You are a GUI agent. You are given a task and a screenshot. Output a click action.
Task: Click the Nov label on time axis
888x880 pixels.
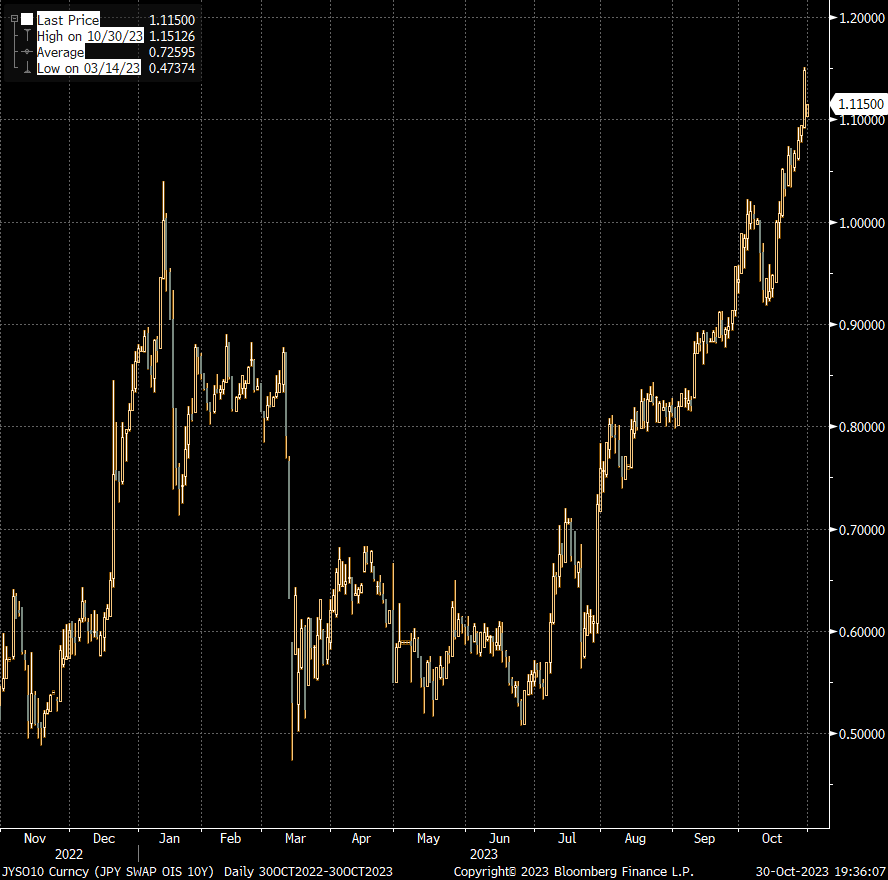pyautogui.click(x=35, y=838)
